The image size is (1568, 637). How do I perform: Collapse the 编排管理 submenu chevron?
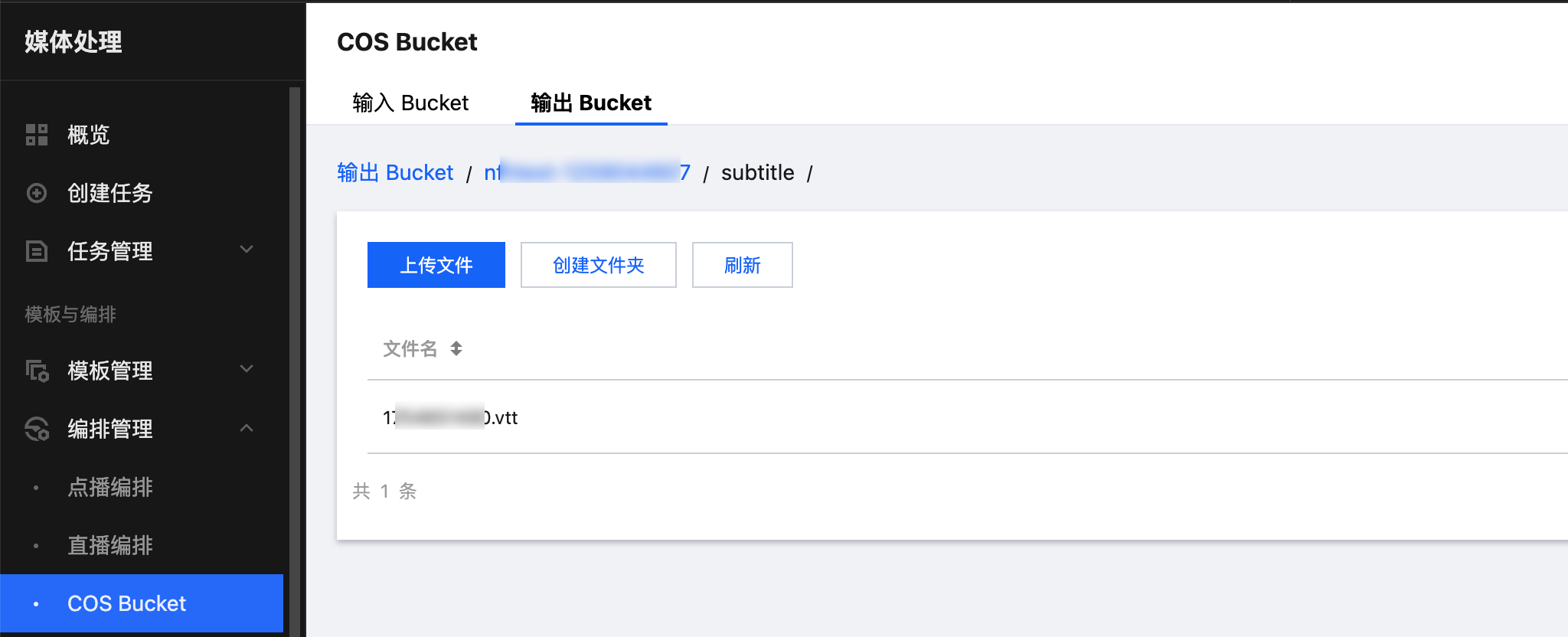coord(247,428)
